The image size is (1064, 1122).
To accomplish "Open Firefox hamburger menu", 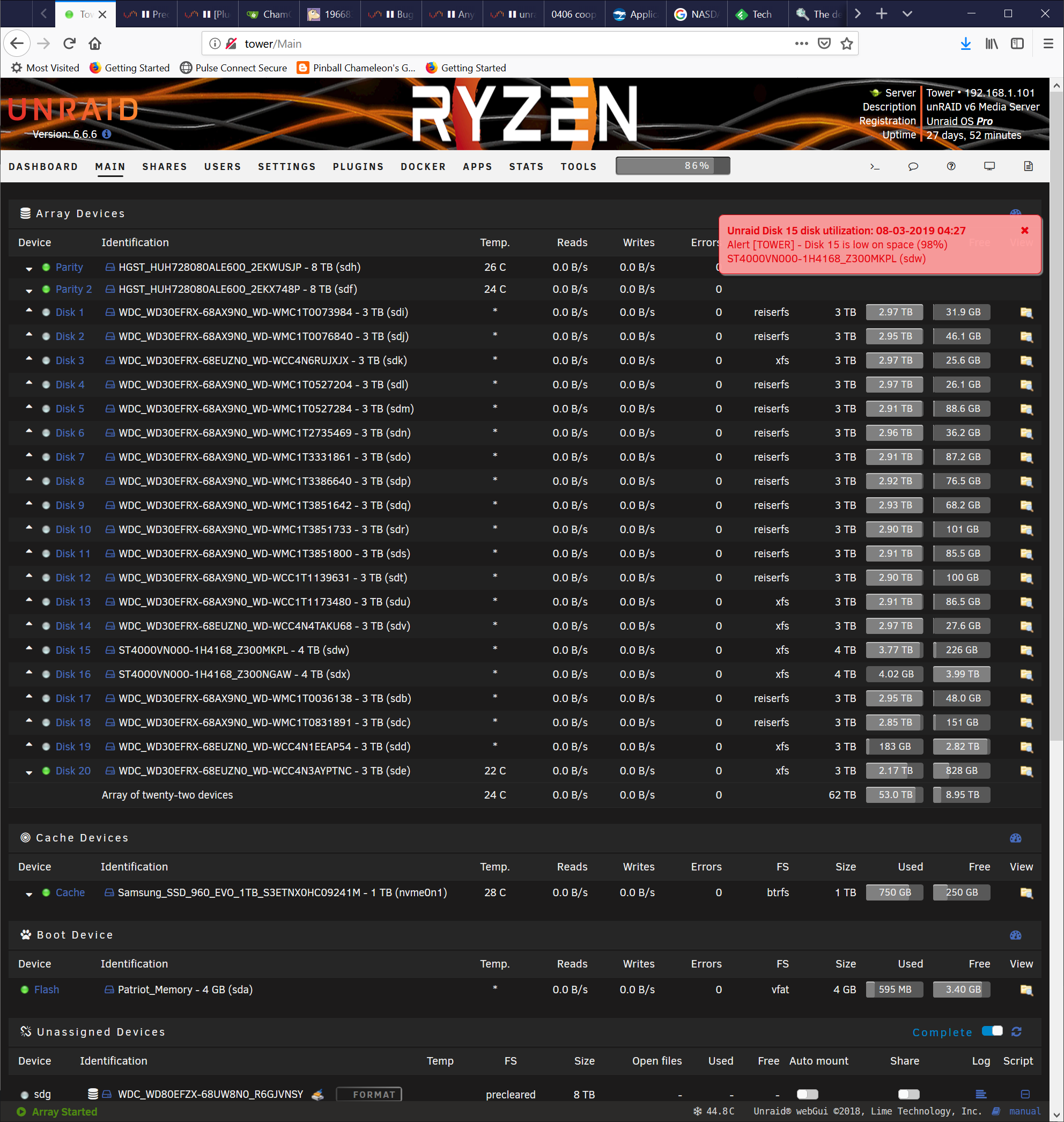I will click(x=1048, y=43).
